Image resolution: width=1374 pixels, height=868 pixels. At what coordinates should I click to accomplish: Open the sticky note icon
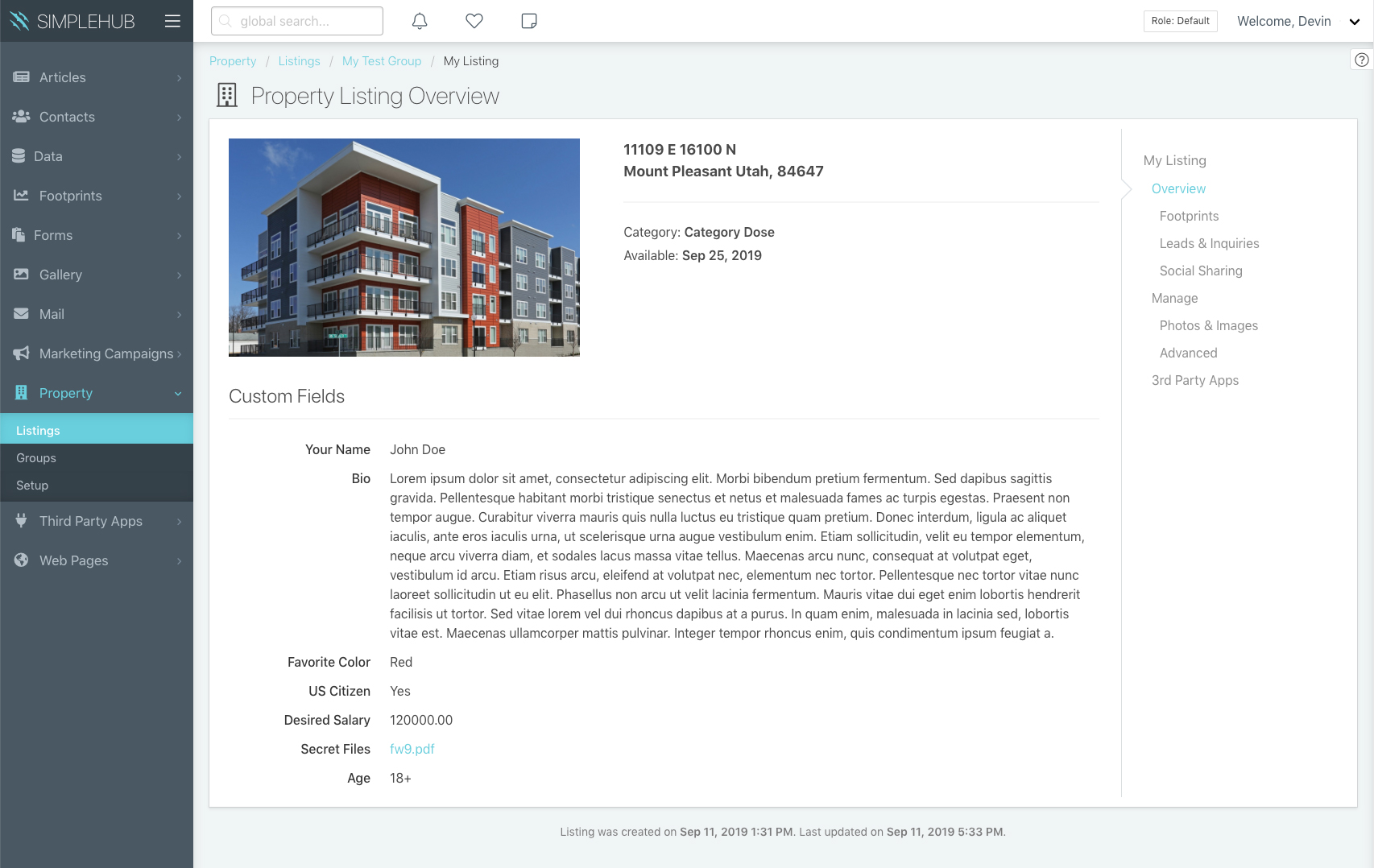click(x=529, y=21)
